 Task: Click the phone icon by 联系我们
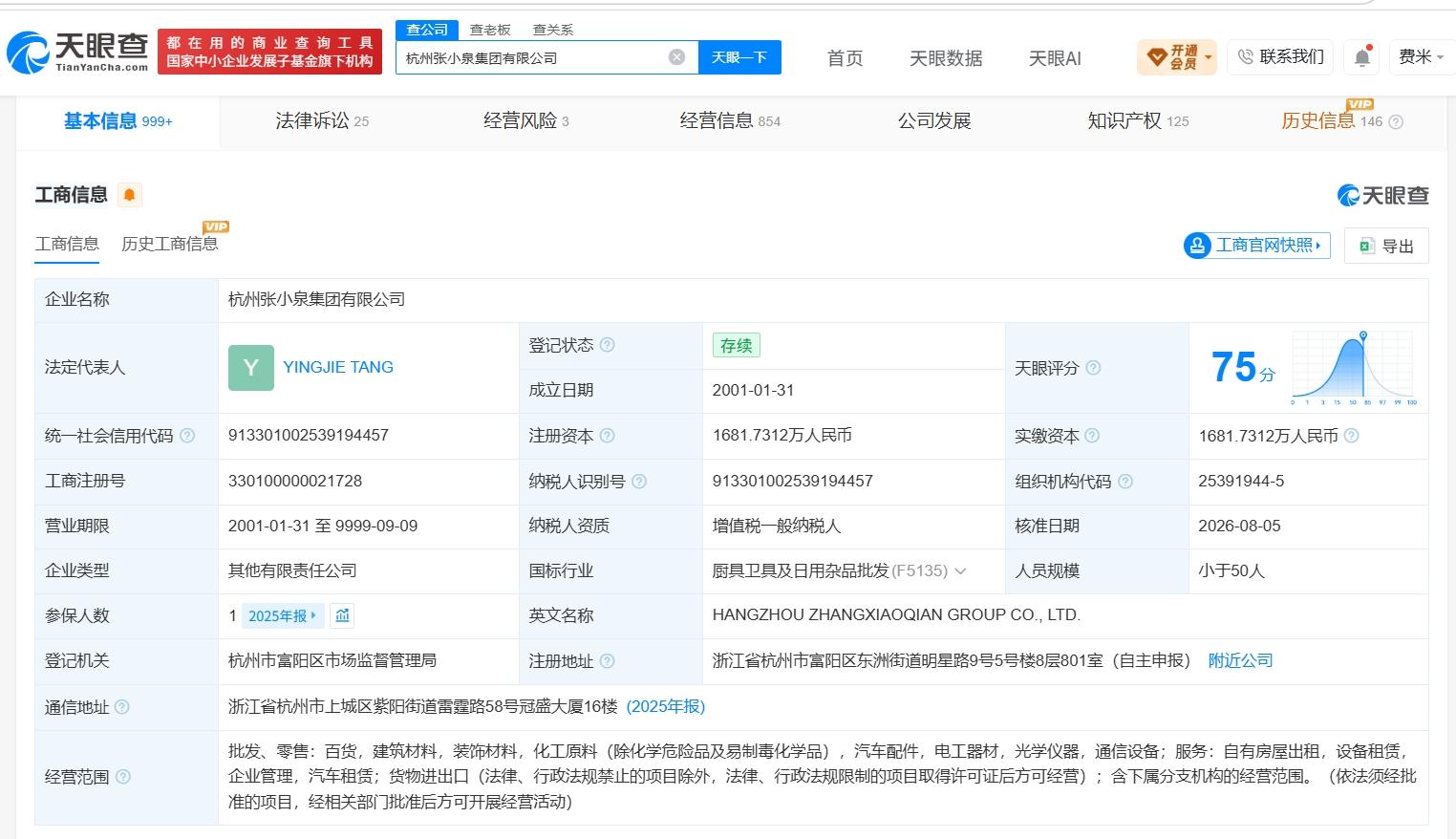1245,57
